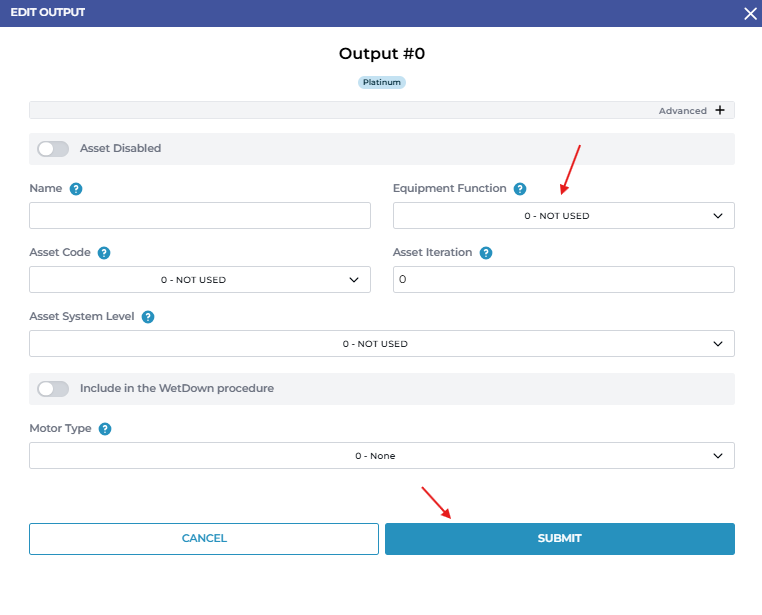
Task: Open the Motor Type dropdown
Action: 381,456
